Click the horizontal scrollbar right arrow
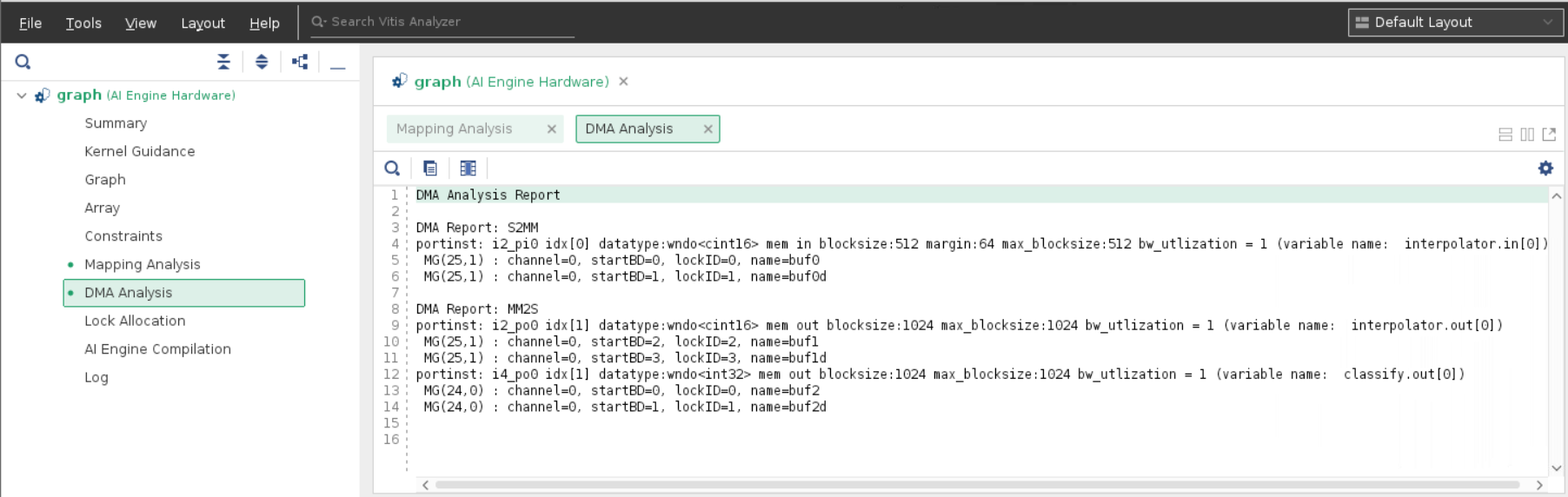The width and height of the screenshot is (1568, 497). [x=1539, y=485]
